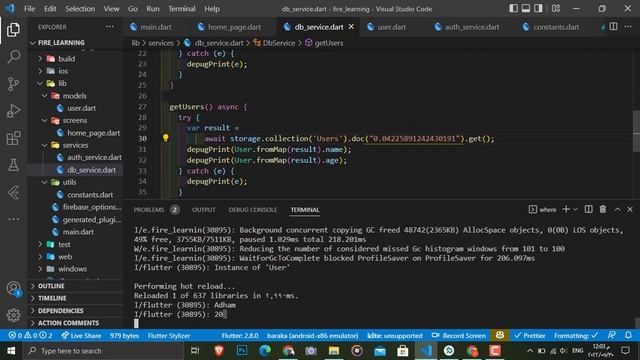Image resolution: width=640 pixels, height=360 pixels.
Task: Switch to main.dart tab
Action: pos(156,27)
